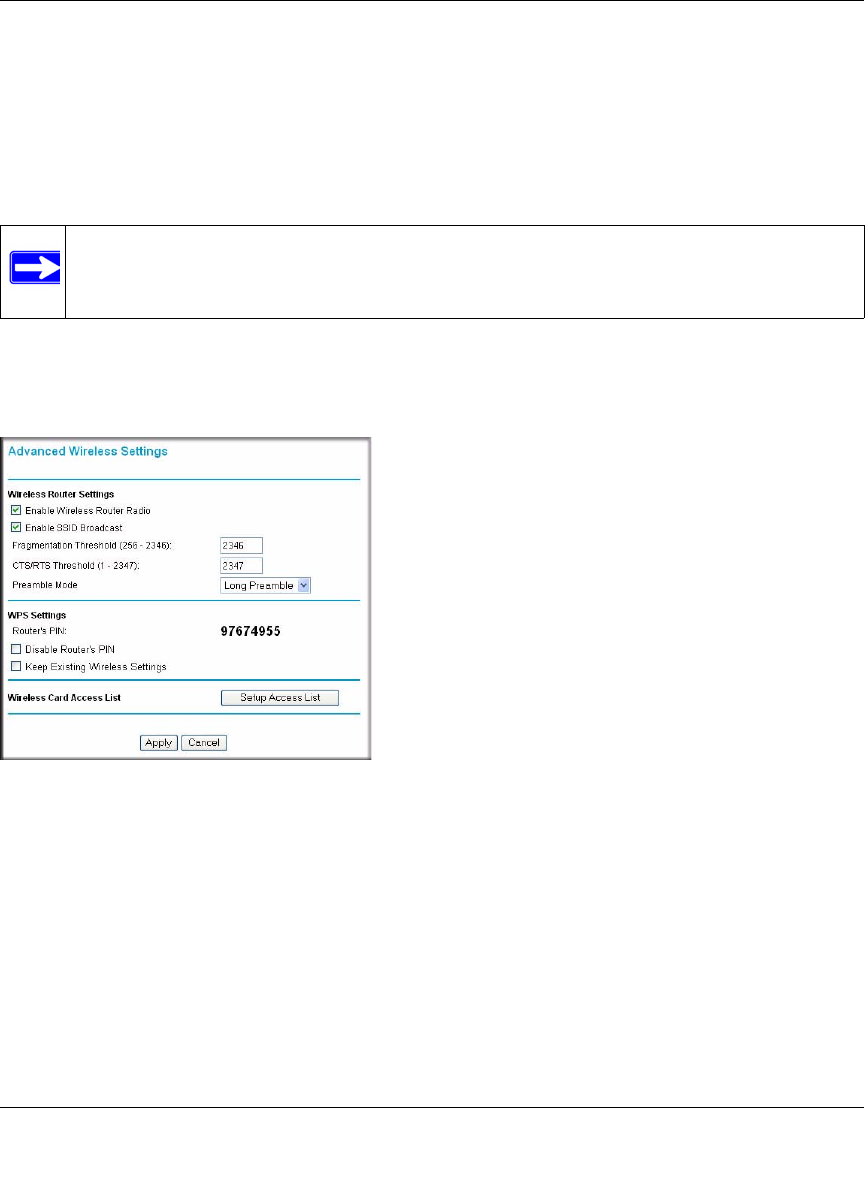
Task: Open the Preamble Mode dropdown
Action: click(266, 585)
